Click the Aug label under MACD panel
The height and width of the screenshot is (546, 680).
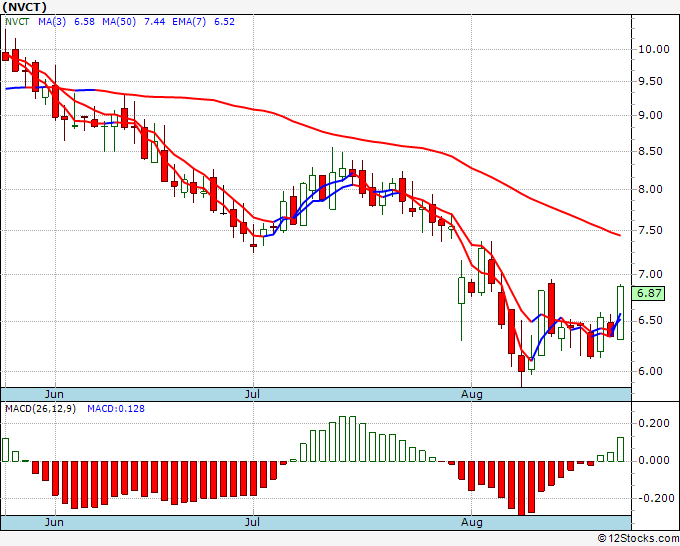472,522
